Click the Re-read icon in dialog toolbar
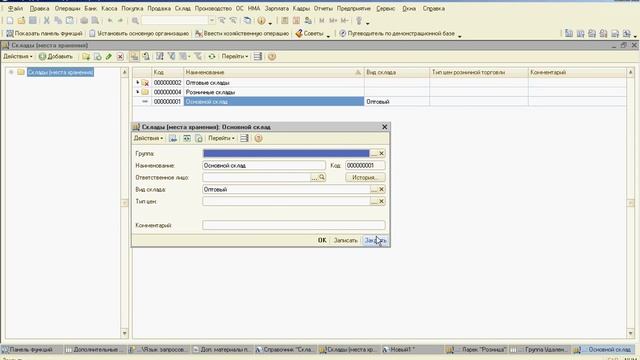This screenshot has width=640, height=360. coord(187,138)
